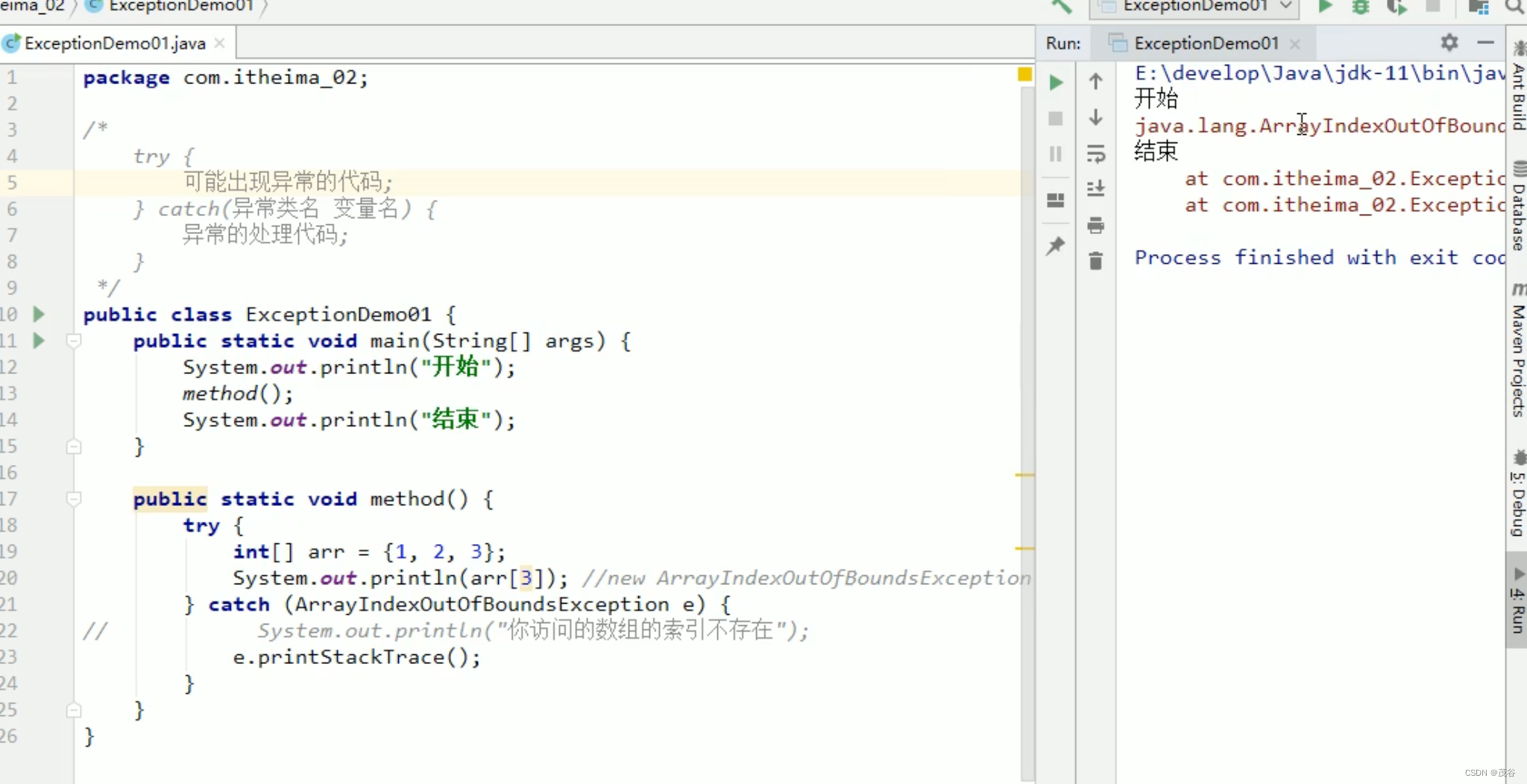Toggle pin tab in the Run panel
Viewport: 1527px width, 784px height.
pos(1056,245)
